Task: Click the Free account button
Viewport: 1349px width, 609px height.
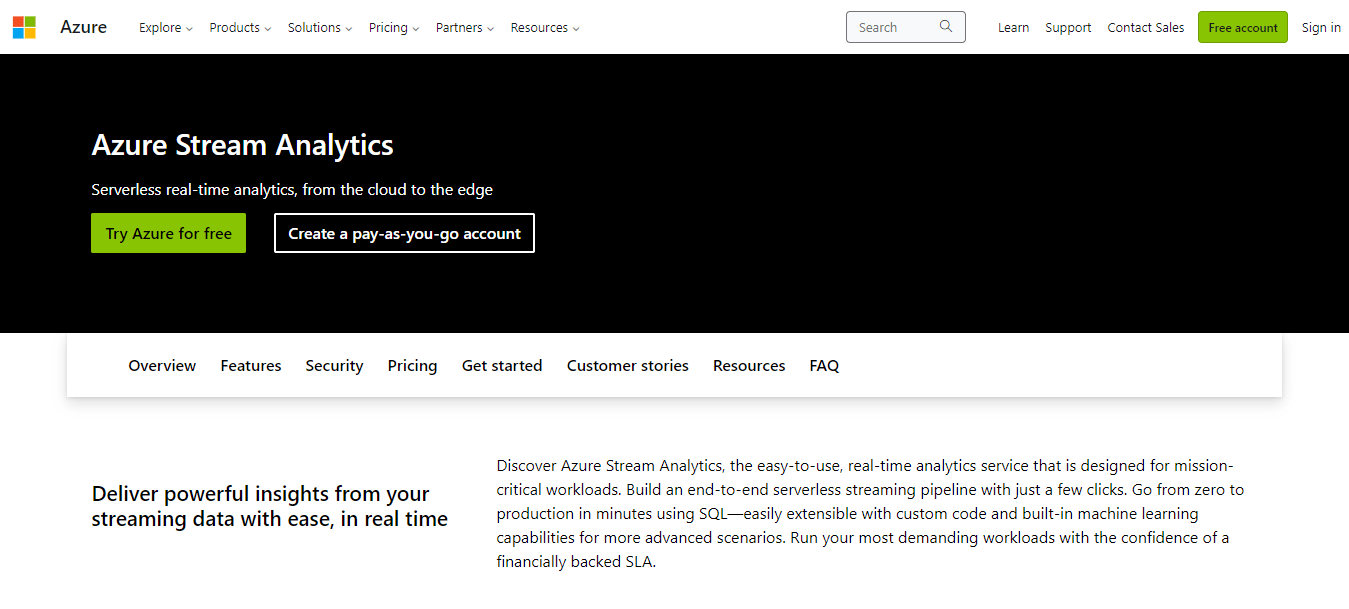Action: [1242, 27]
